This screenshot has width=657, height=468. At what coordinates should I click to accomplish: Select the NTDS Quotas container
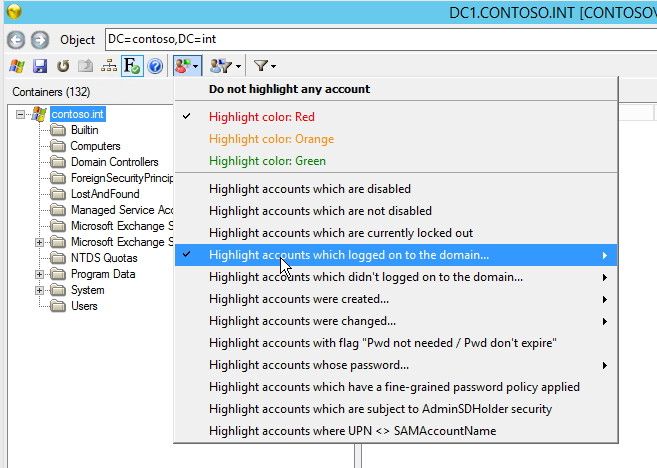(x=104, y=258)
